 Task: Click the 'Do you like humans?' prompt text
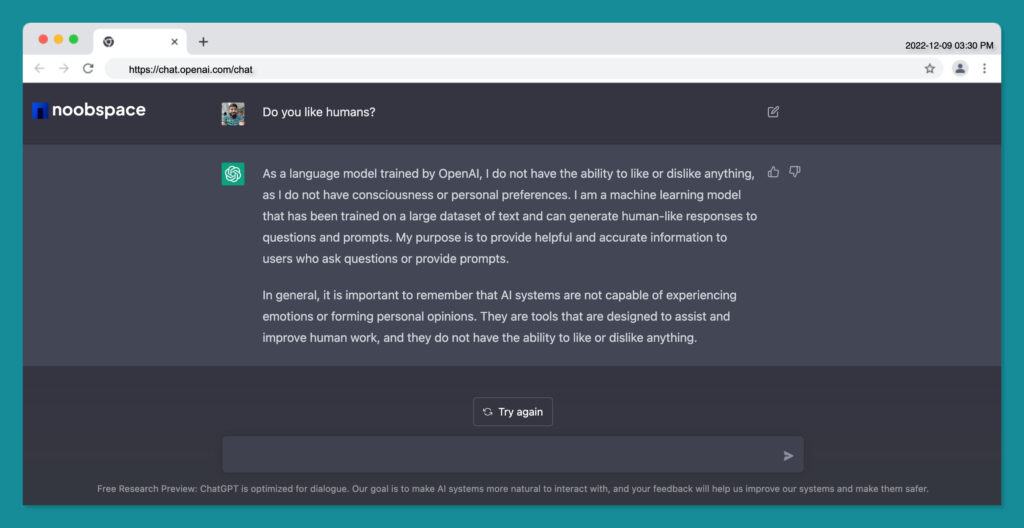(x=319, y=112)
